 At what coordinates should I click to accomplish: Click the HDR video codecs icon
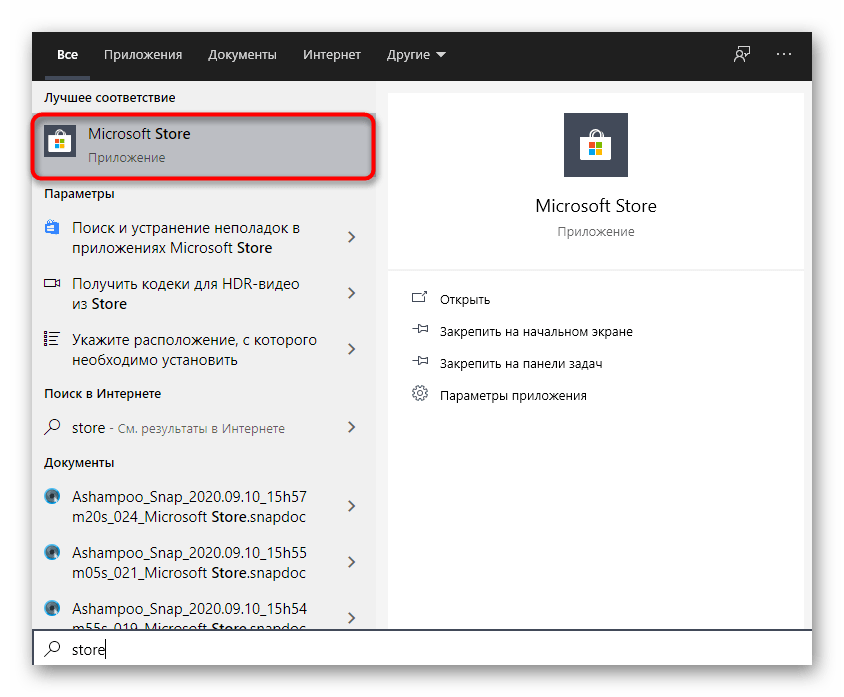tap(53, 284)
